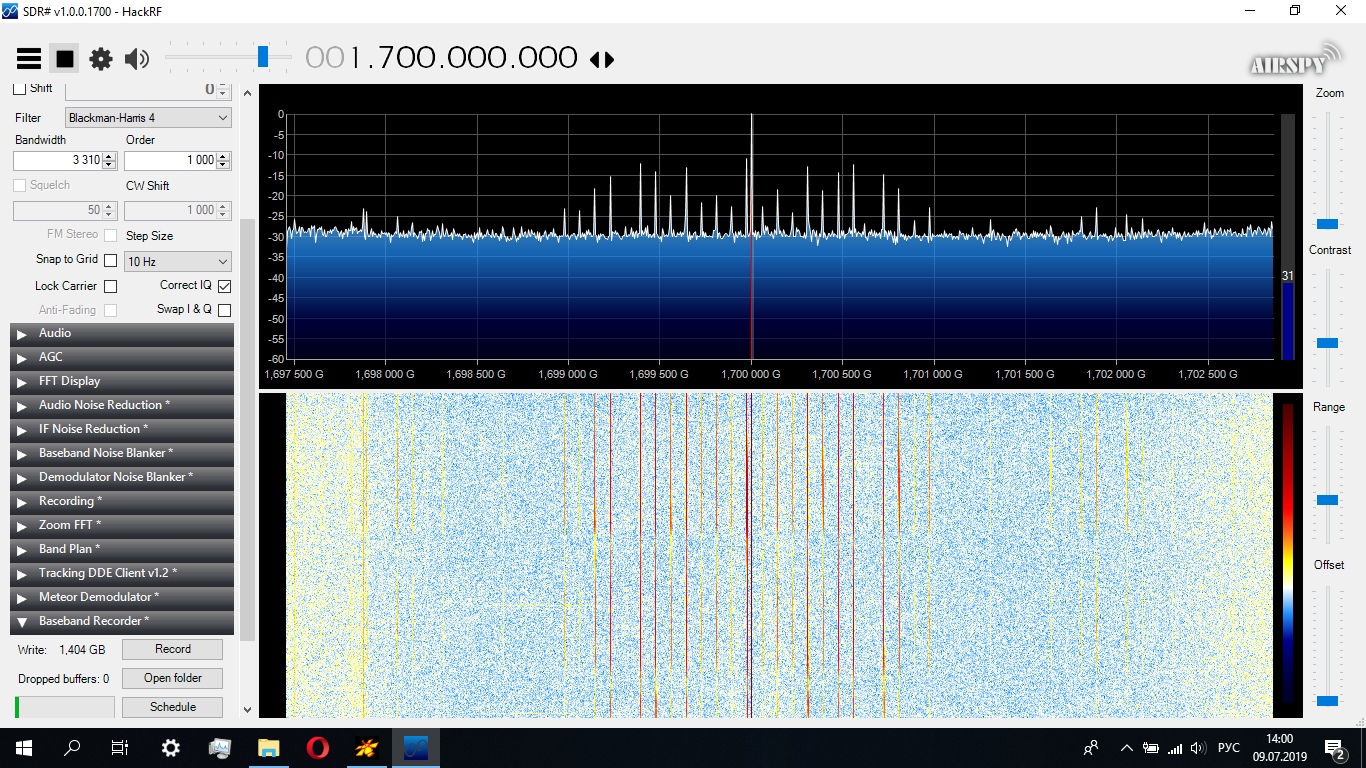Open the hamburger main menu
The width and height of the screenshot is (1366, 768).
point(29,59)
